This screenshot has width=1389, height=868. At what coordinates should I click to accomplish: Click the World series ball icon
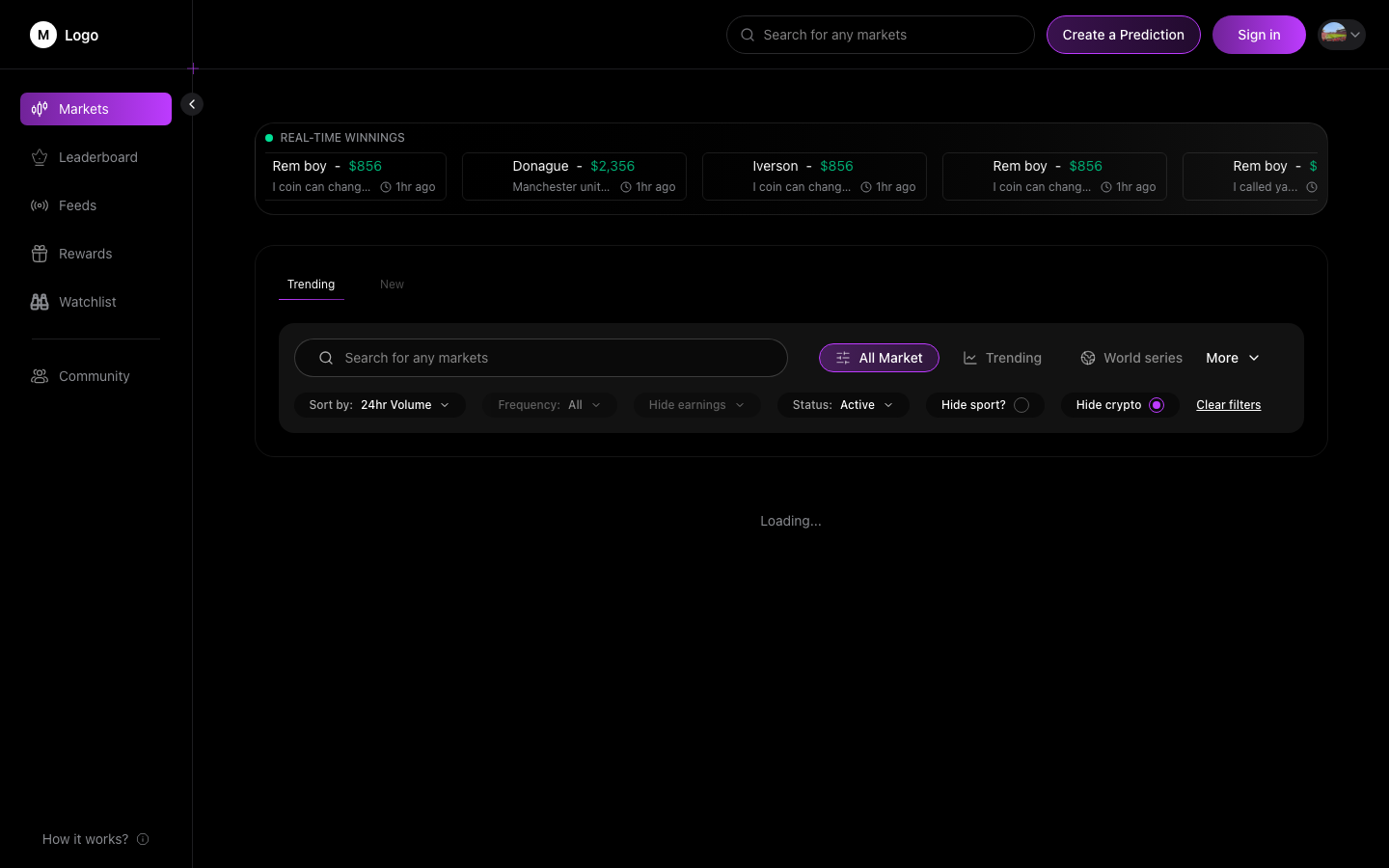pyautogui.click(x=1088, y=358)
